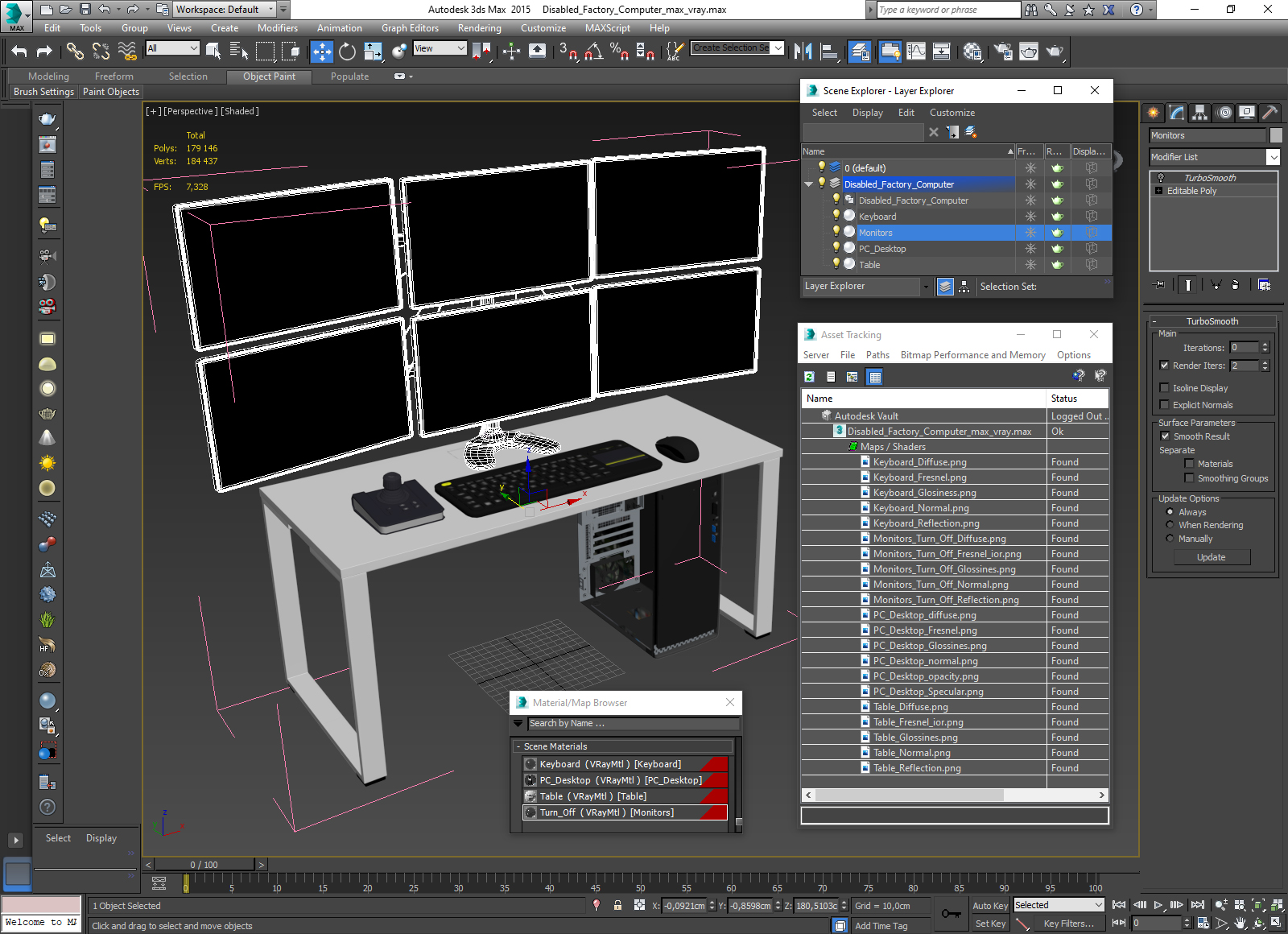Select When Rendering update option
The image size is (1288, 934).
click(1170, 525)
